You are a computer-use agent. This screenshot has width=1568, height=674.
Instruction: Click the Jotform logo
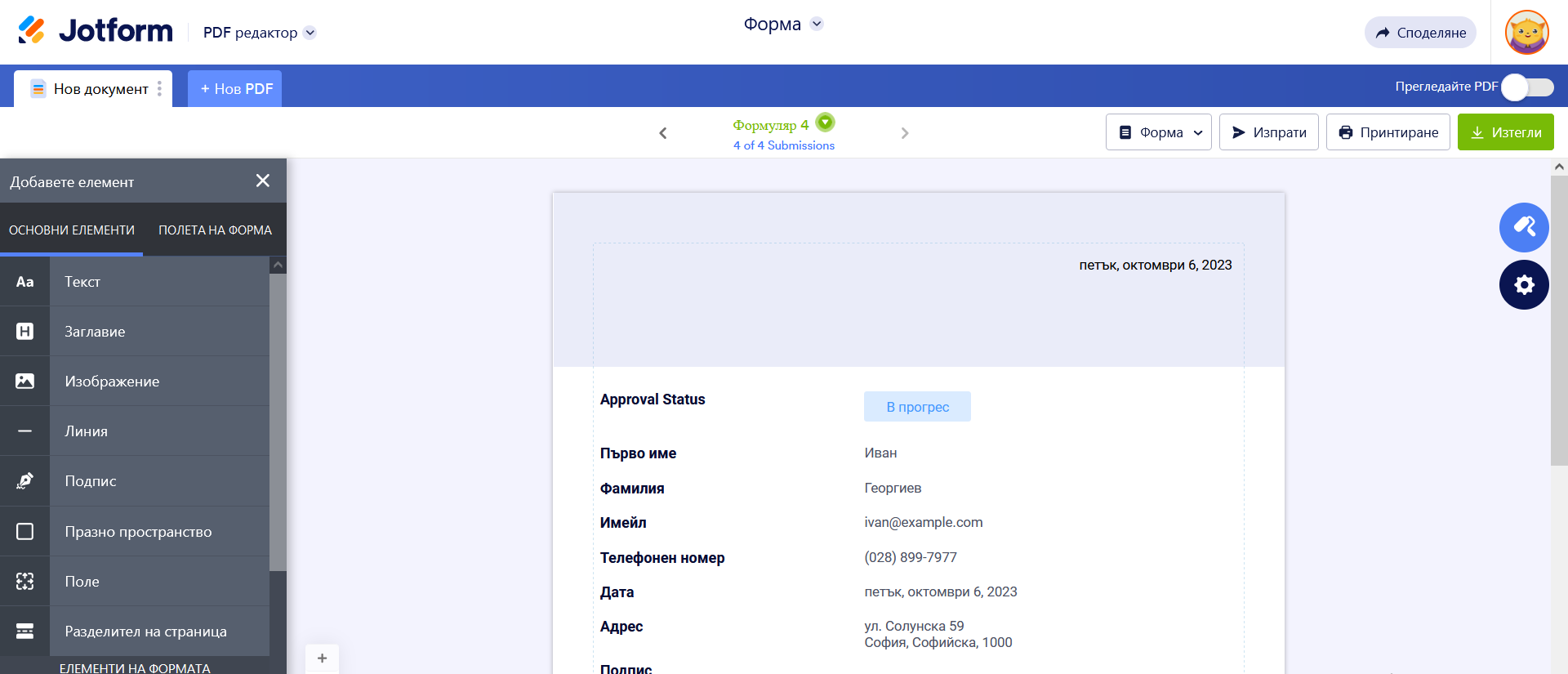(x=96, y=31)
